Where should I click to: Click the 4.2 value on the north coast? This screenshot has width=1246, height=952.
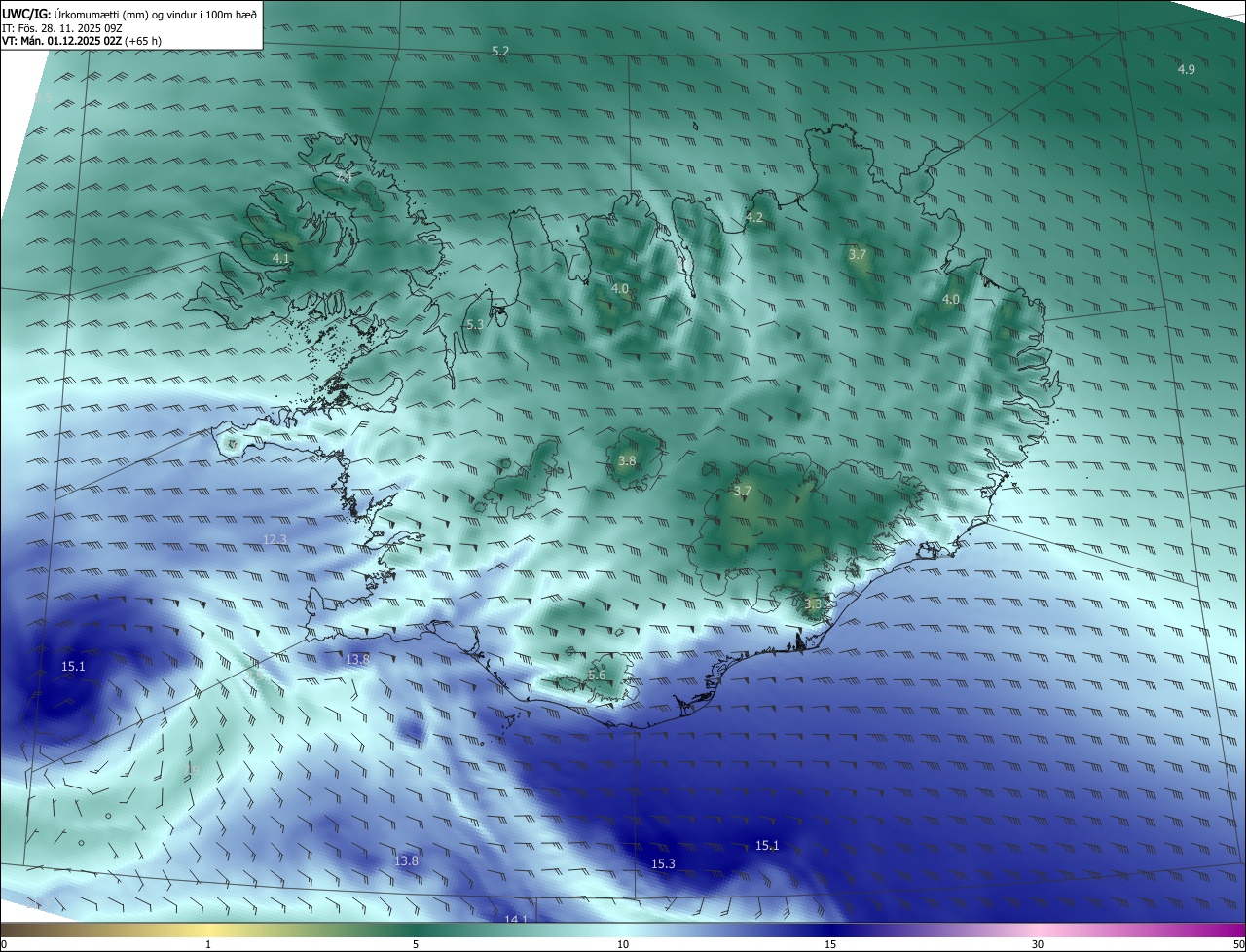coord(754,218)
